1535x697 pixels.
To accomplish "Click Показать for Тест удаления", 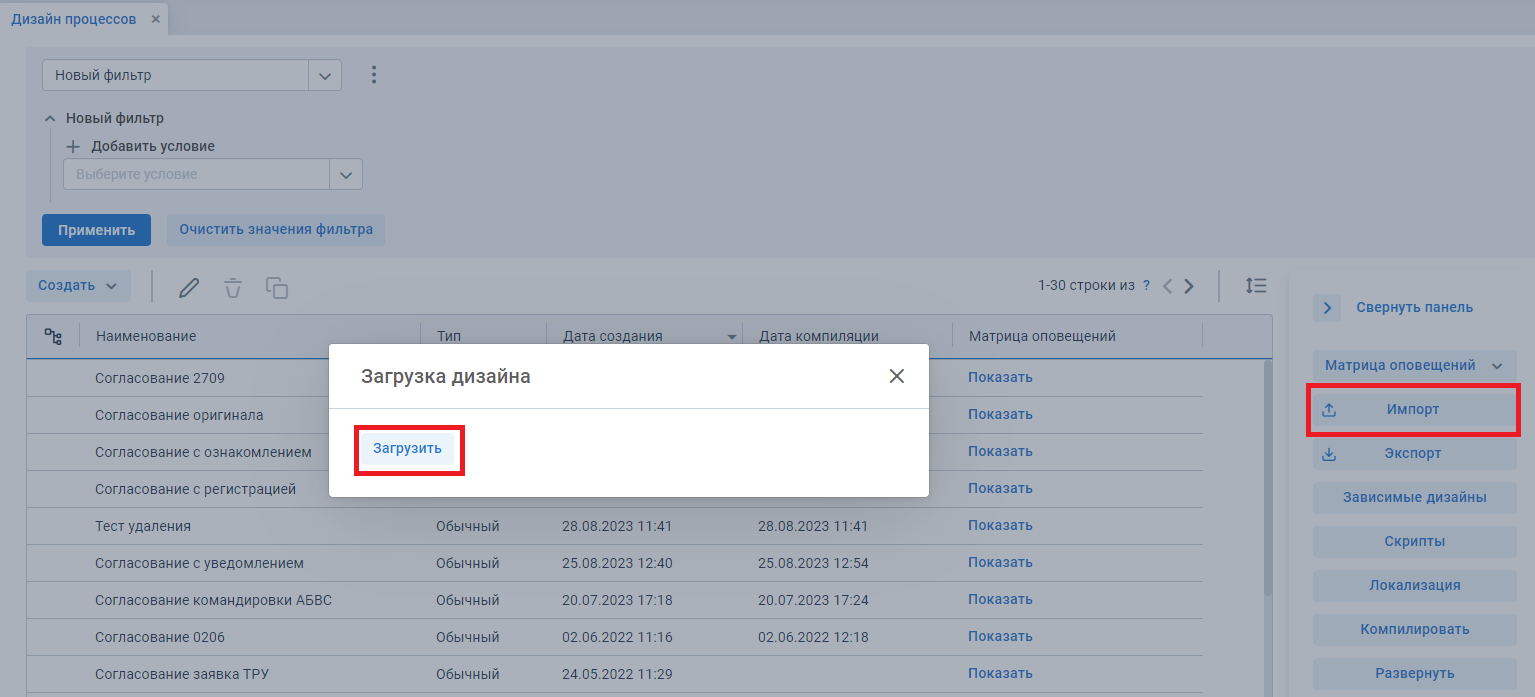I will (x=1000, y=526).
